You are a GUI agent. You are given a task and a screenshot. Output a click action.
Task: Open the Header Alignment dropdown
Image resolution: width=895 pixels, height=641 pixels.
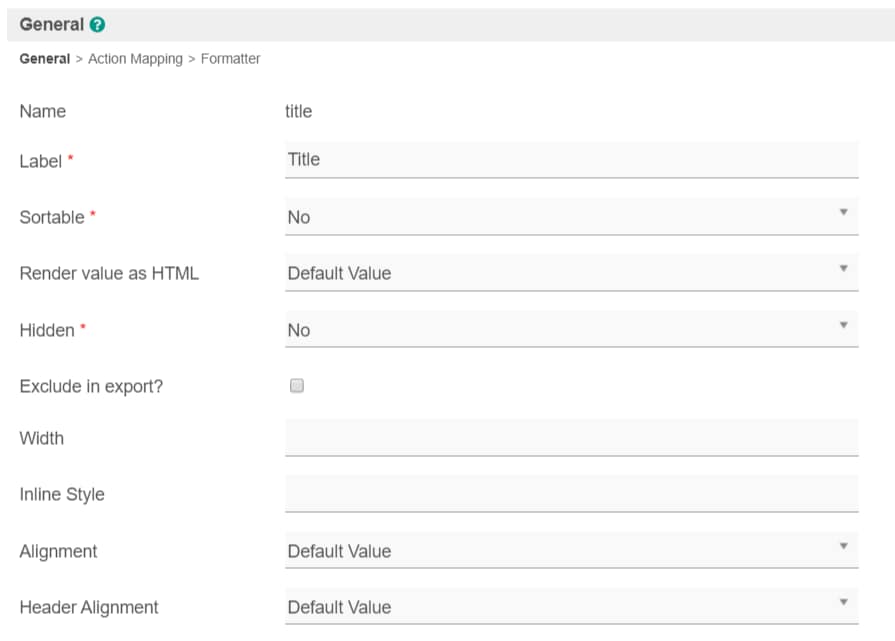pyautogui.click(x=570, y=607)
